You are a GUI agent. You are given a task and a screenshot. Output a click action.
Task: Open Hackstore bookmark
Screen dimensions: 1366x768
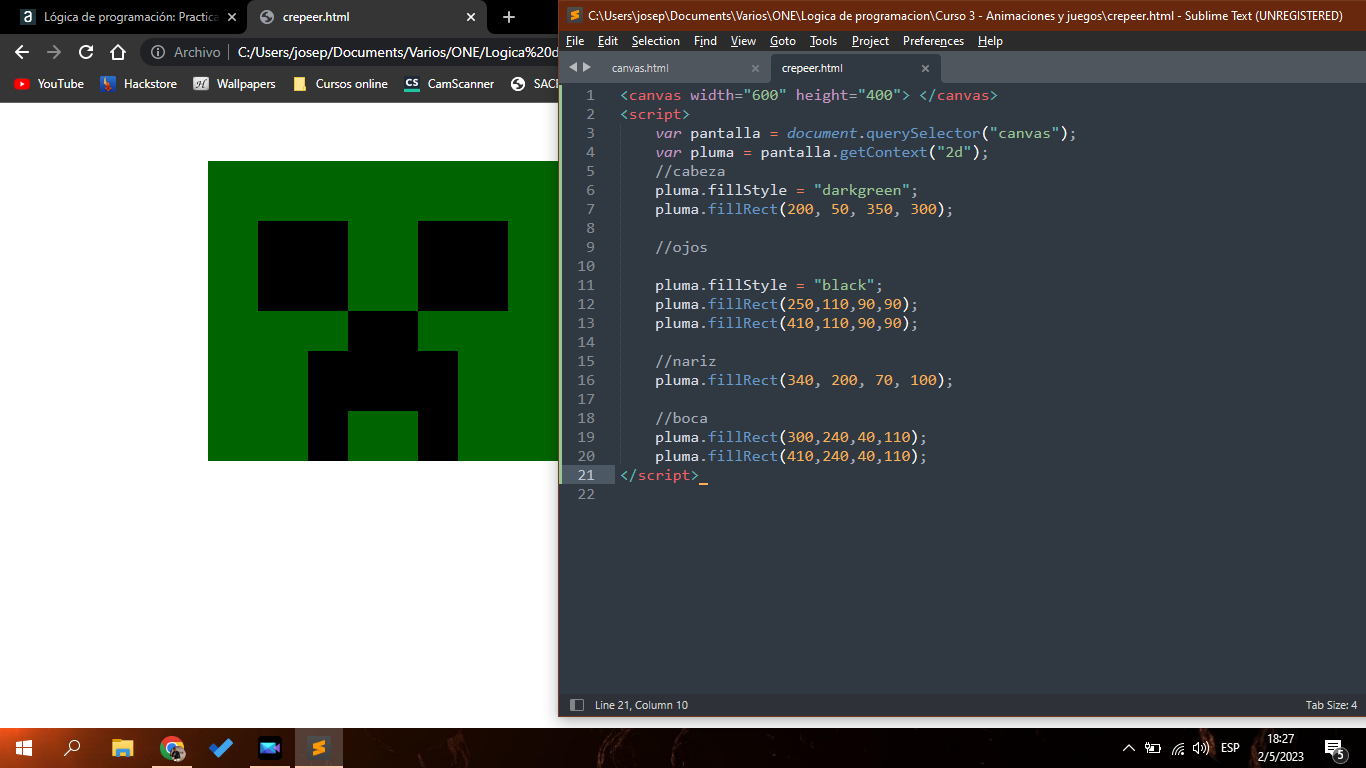click(x=138, y=84)
